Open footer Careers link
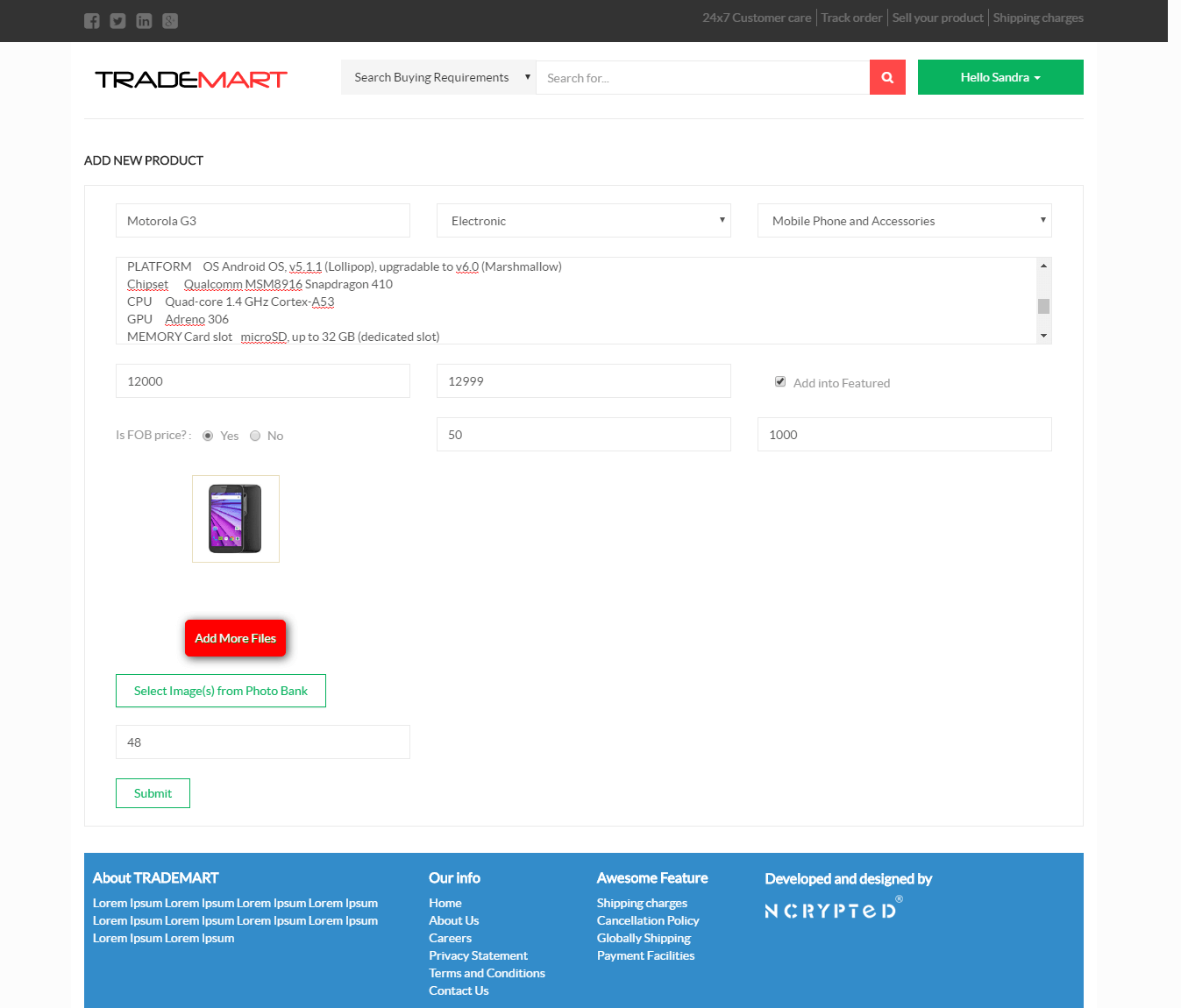Screen dimensions: 1181x1008 (x=450, y=938)
